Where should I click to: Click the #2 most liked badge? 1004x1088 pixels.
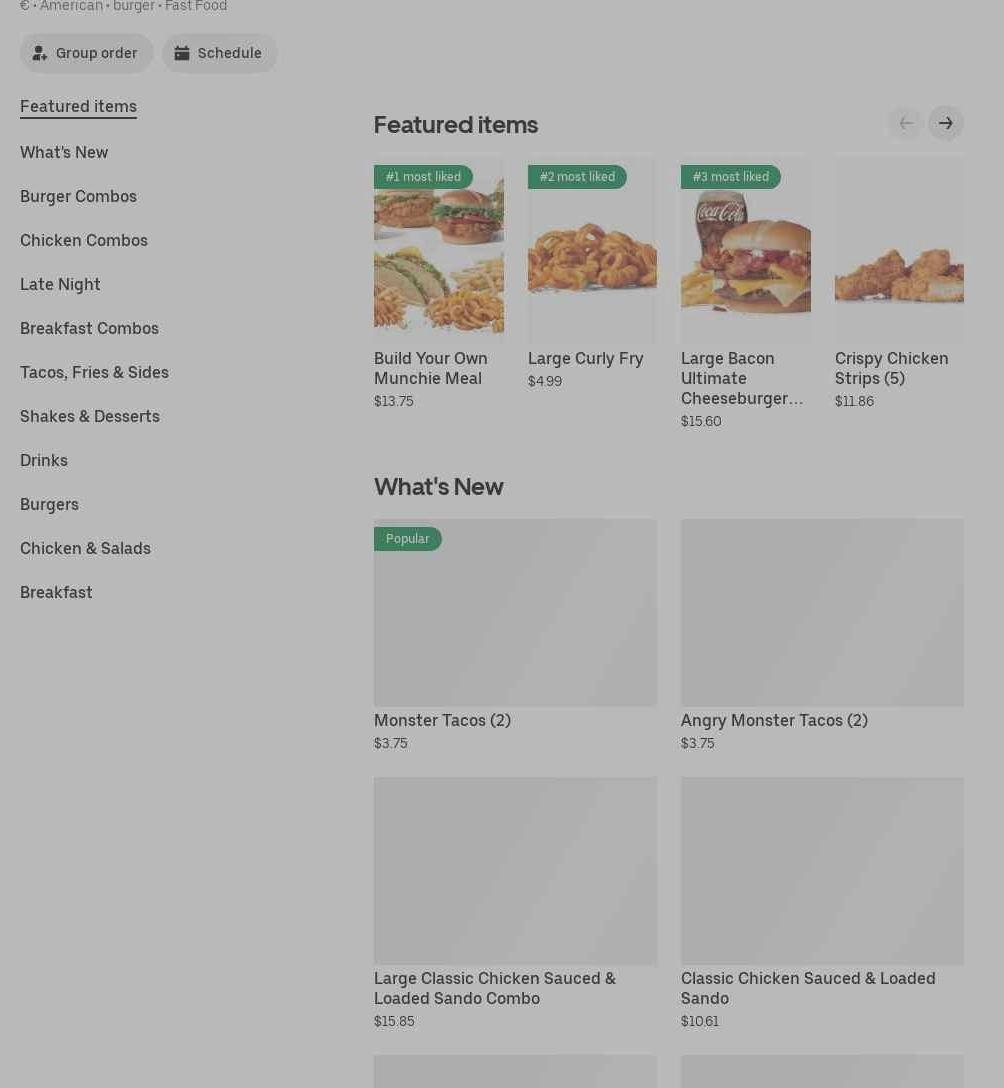(x=577, y=177)
